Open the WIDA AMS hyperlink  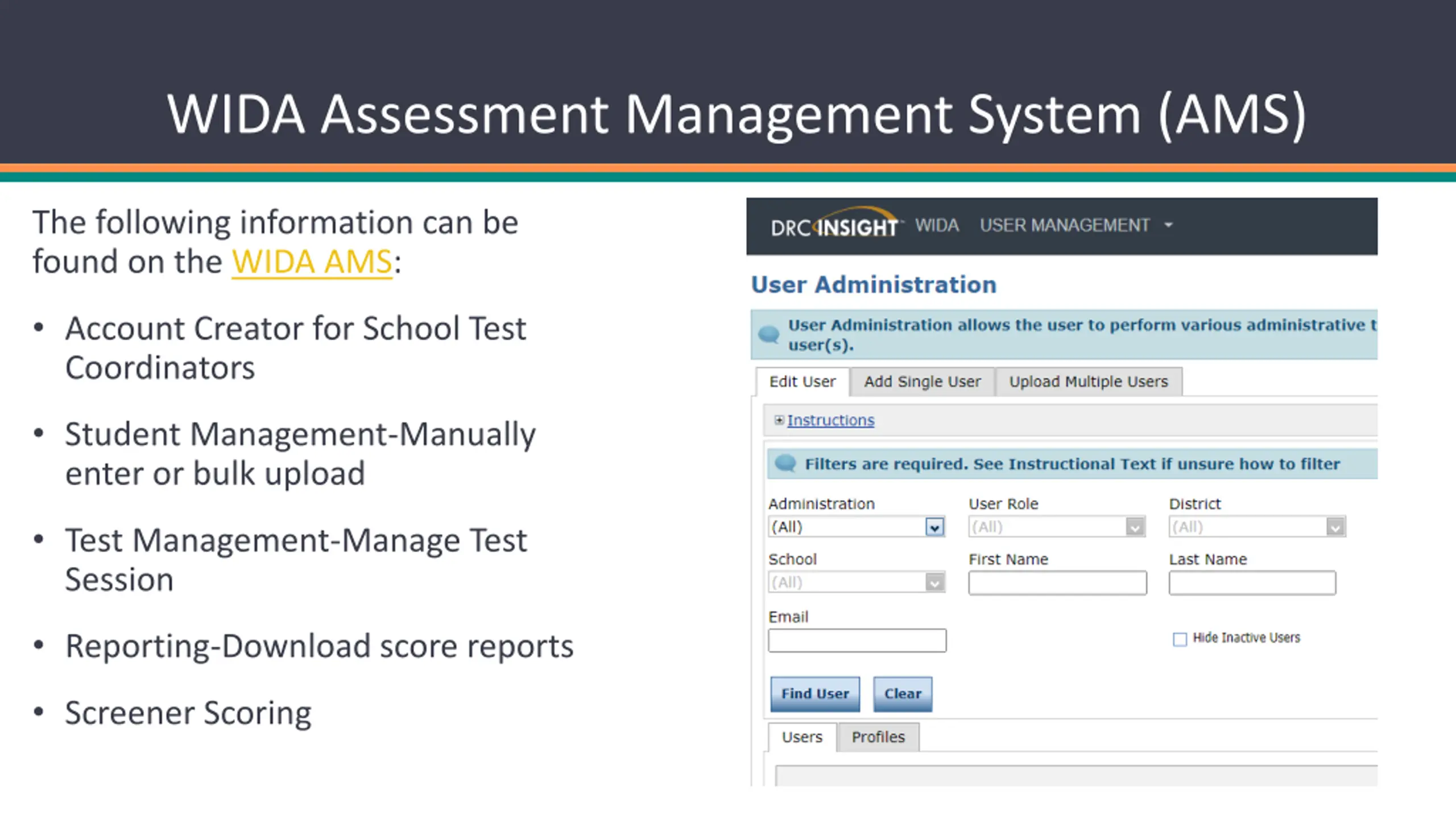312,262
